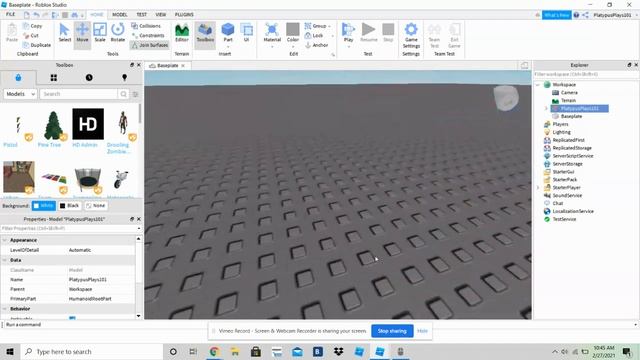Activate the Scale tool

(100, 32)
